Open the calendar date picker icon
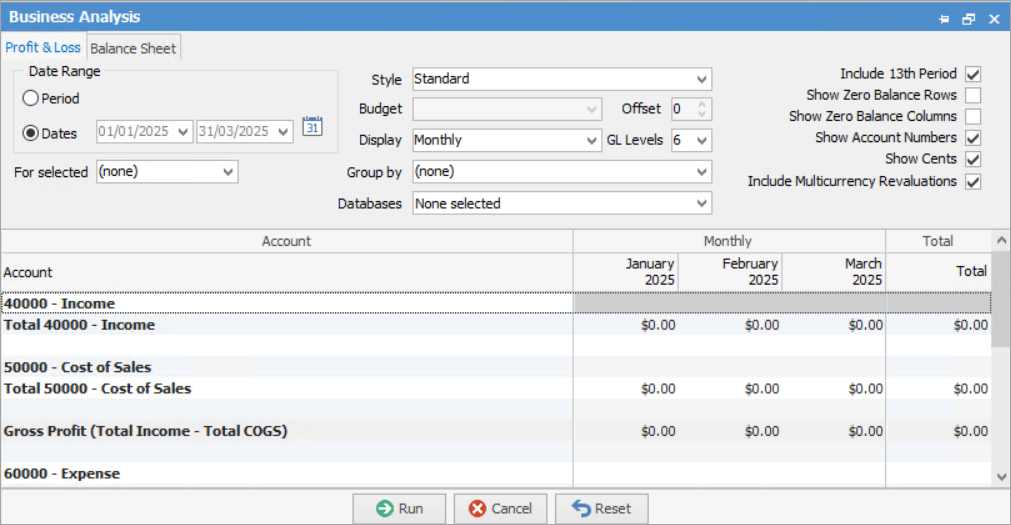The image size is (1011, 525). pos(312,126)
